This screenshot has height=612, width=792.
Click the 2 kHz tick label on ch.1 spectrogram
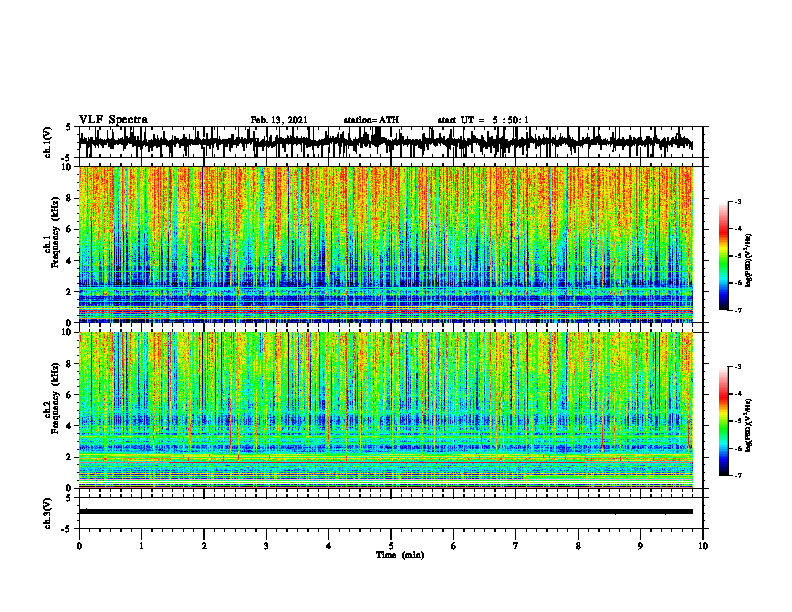click(x=70, y=292)
